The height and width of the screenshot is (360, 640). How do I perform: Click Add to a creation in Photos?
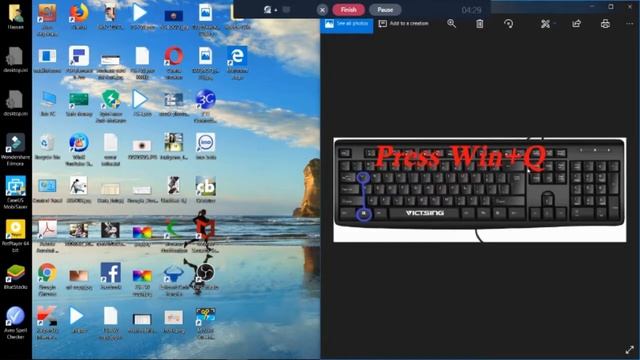(x=404, y=24)
